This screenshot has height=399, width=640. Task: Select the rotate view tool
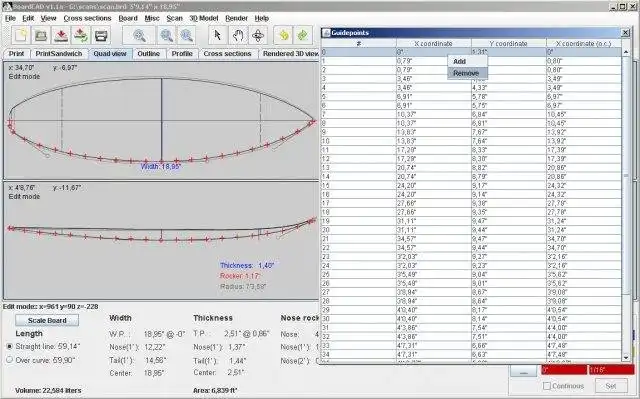click(x=258, y=35)
